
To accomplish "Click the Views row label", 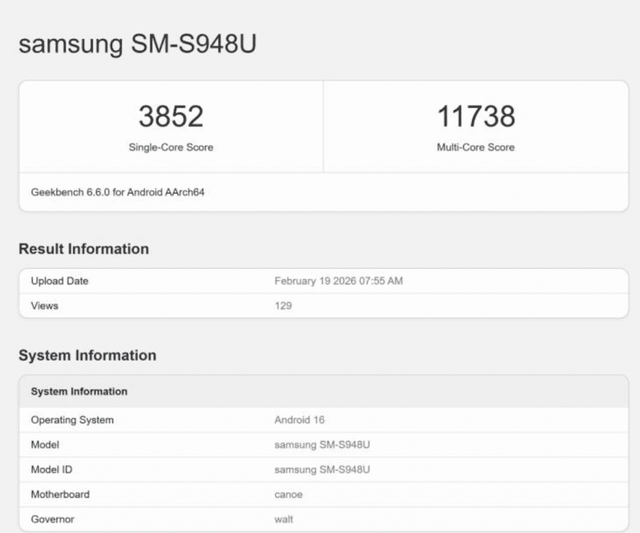I will pos(44,305).
